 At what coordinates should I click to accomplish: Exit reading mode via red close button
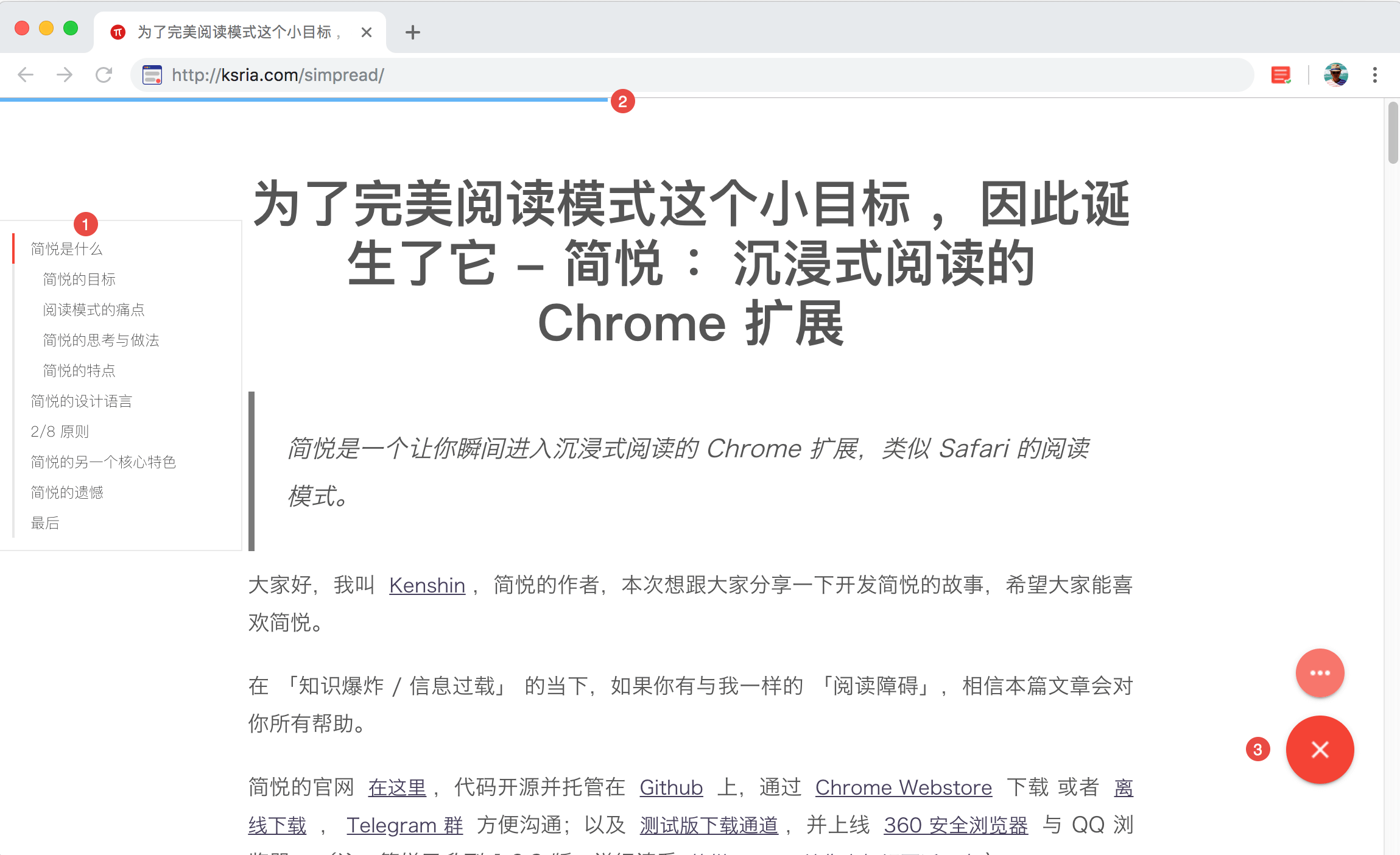tap(1320, 750)
